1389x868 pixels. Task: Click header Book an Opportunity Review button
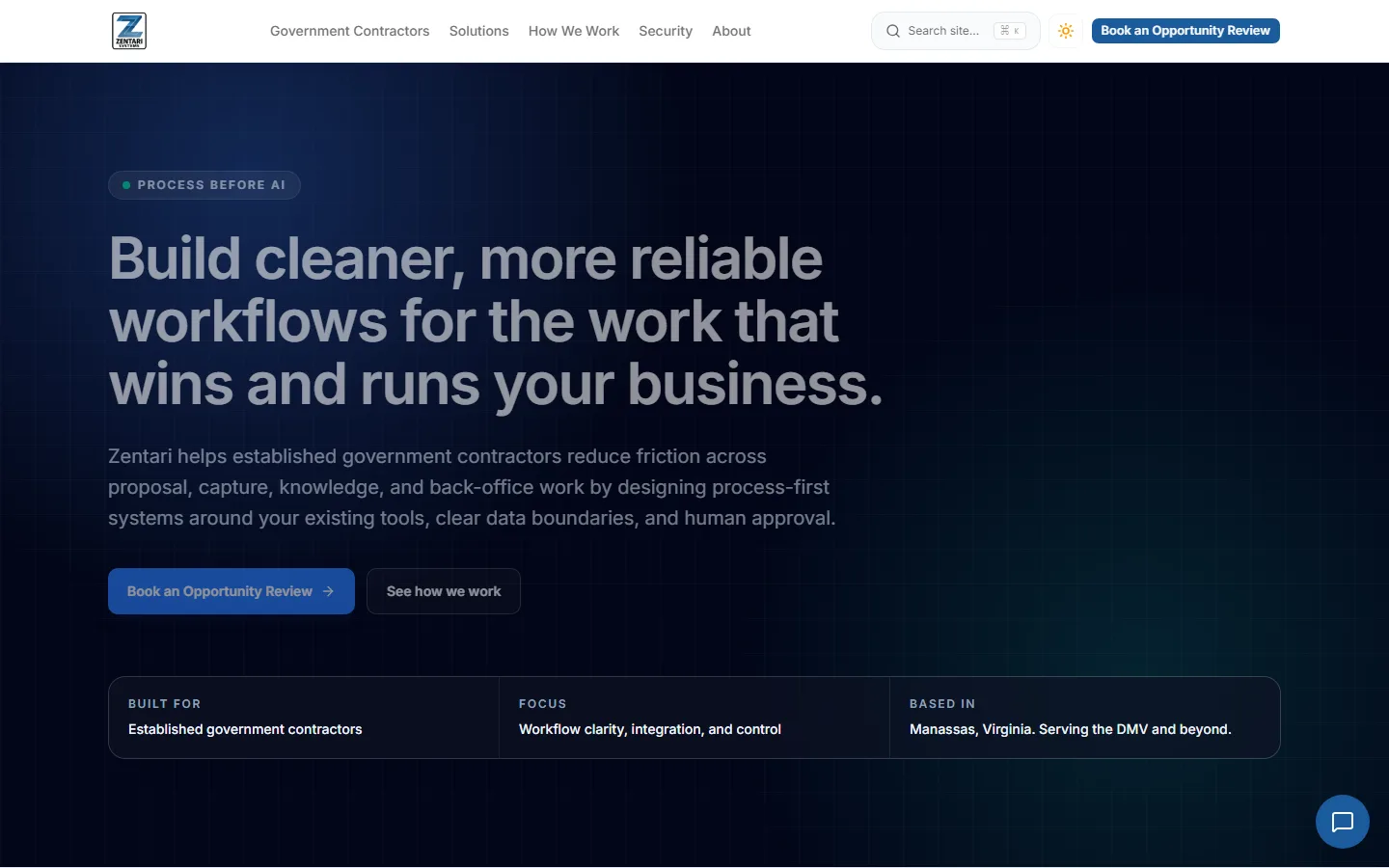point(1185,31)
